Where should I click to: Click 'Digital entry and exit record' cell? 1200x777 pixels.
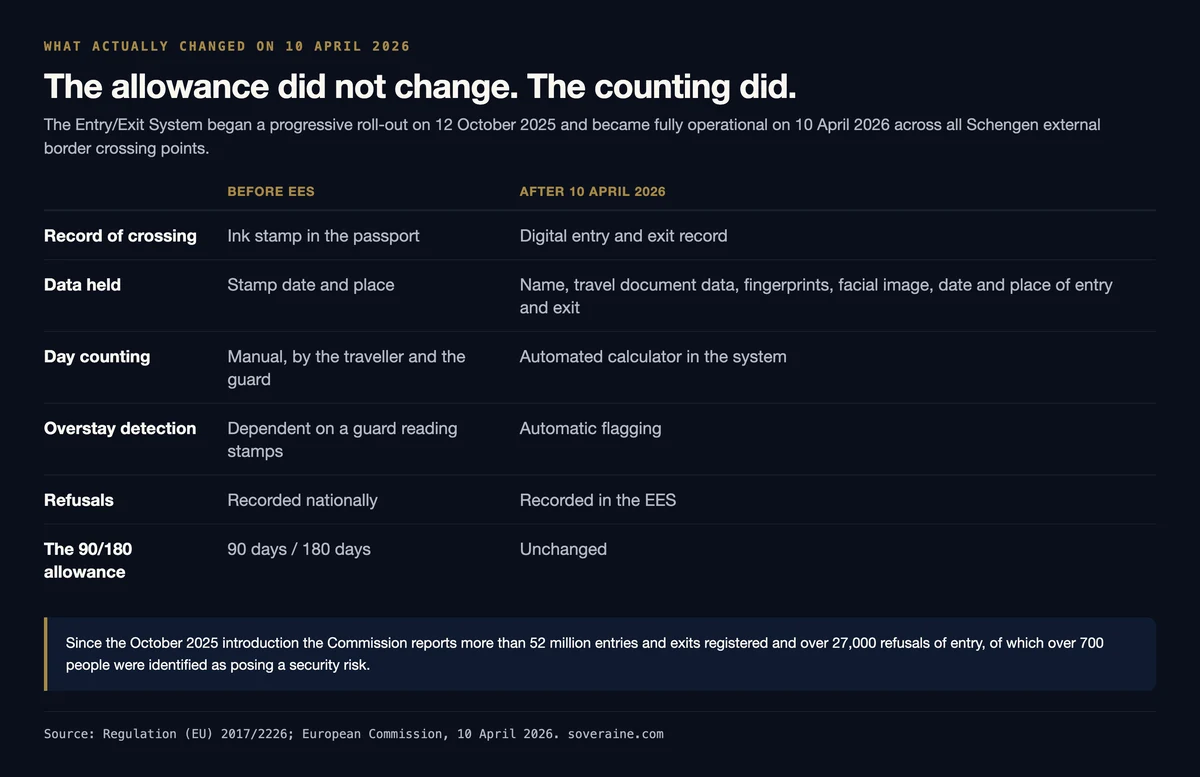623,236
